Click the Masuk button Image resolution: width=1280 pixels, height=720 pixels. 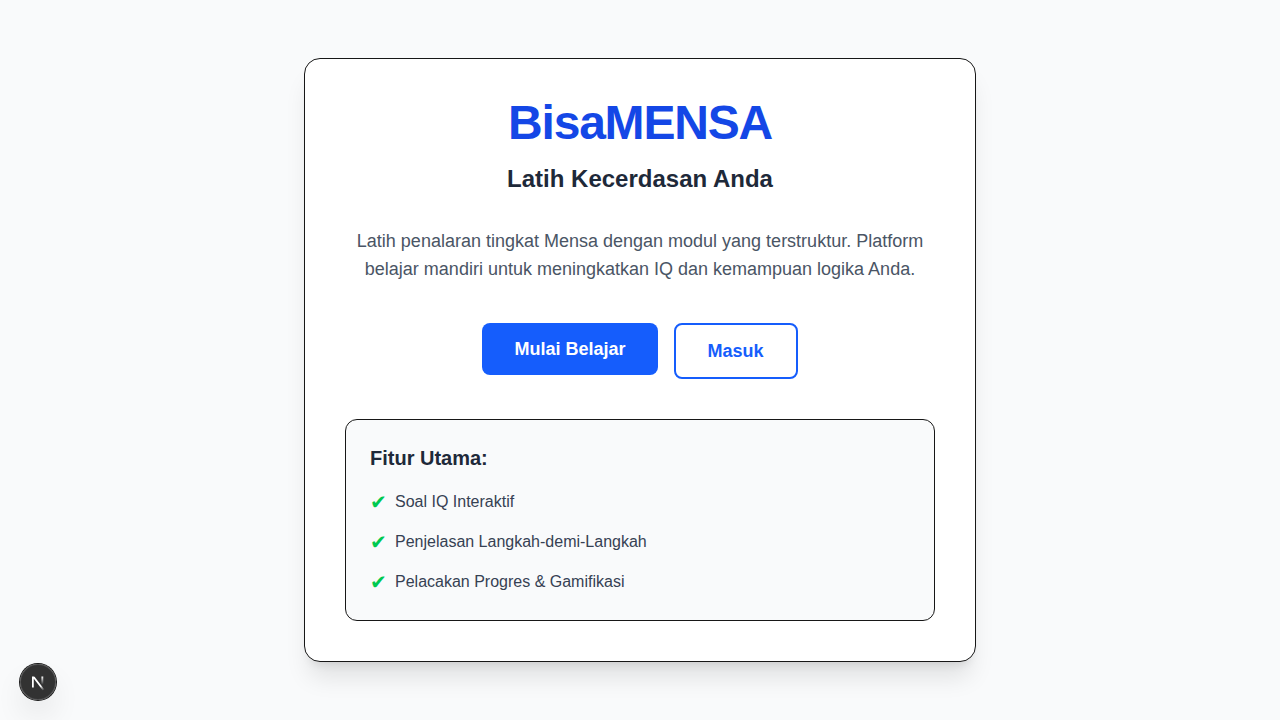[735, 351]
